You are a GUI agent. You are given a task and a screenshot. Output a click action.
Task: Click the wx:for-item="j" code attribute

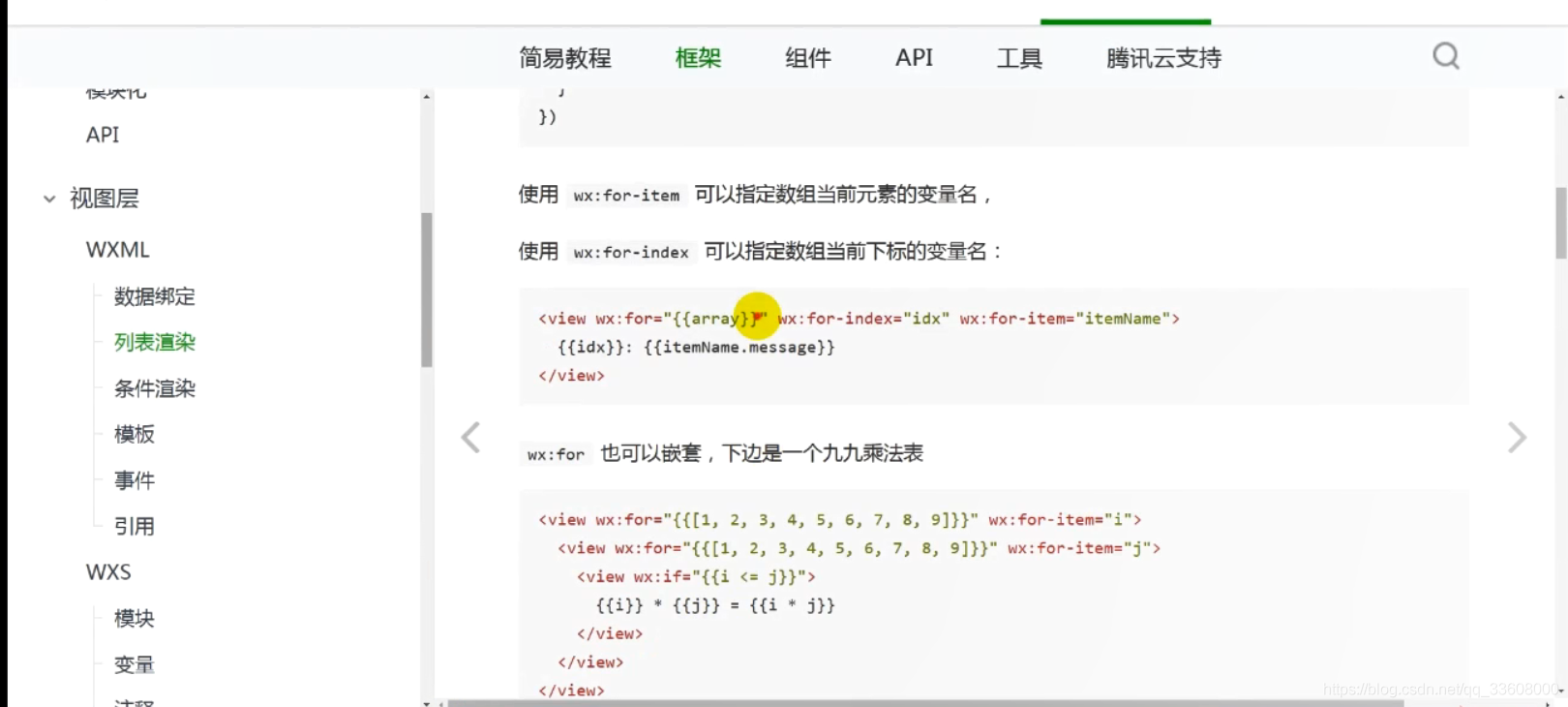click(x=1079, y=548)
